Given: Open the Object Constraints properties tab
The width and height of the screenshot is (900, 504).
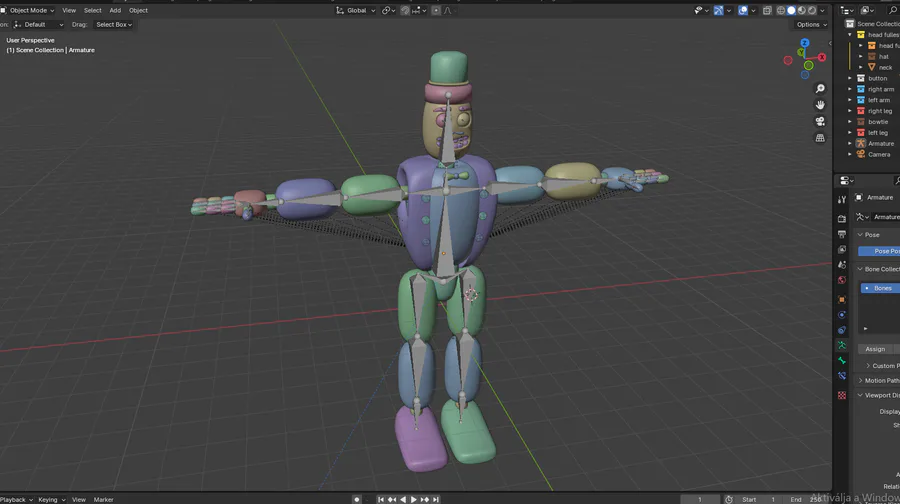Looking at the screenshot, I should coord(841,330).
